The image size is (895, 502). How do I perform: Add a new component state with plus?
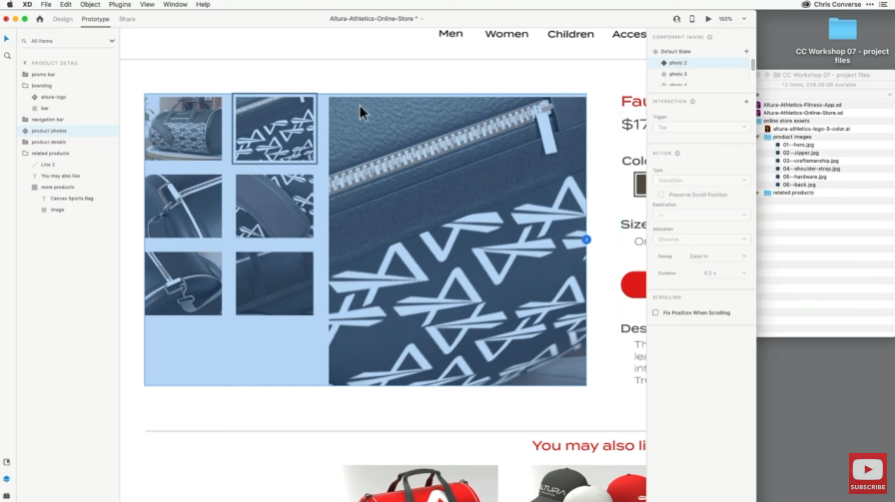(x=746, y=51)
